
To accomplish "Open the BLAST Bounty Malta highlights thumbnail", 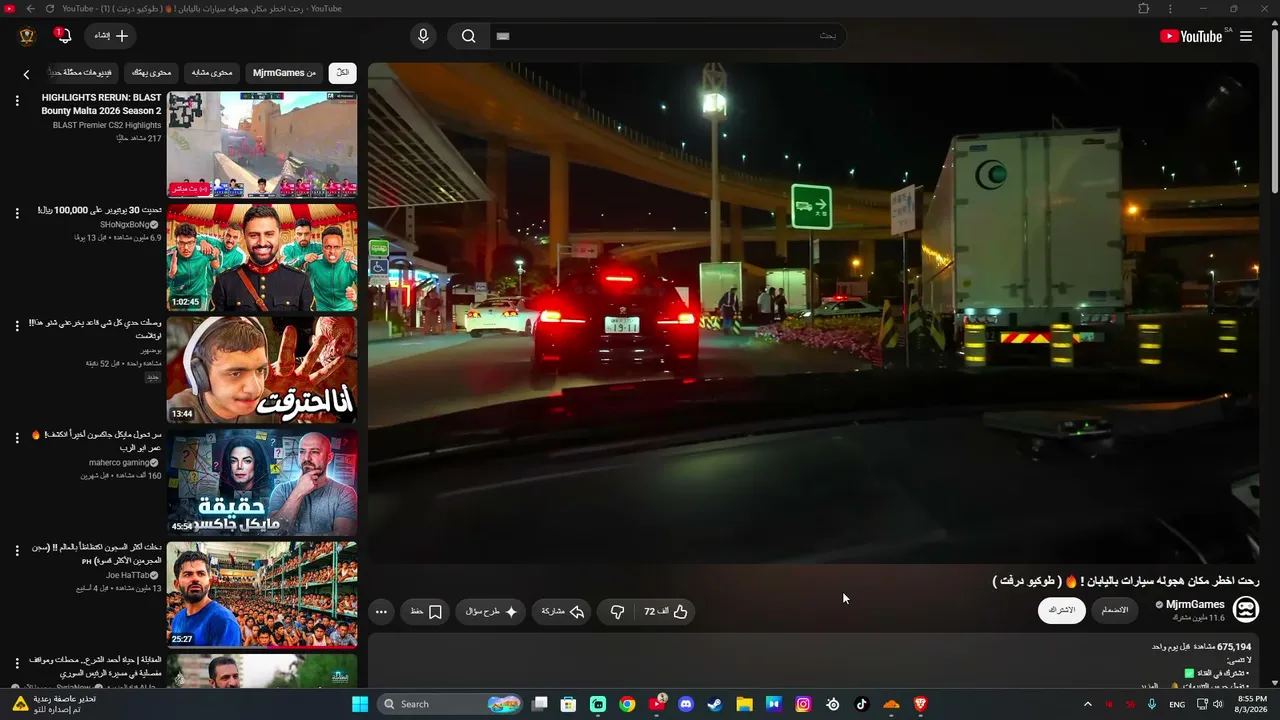I will pos(262,145).
